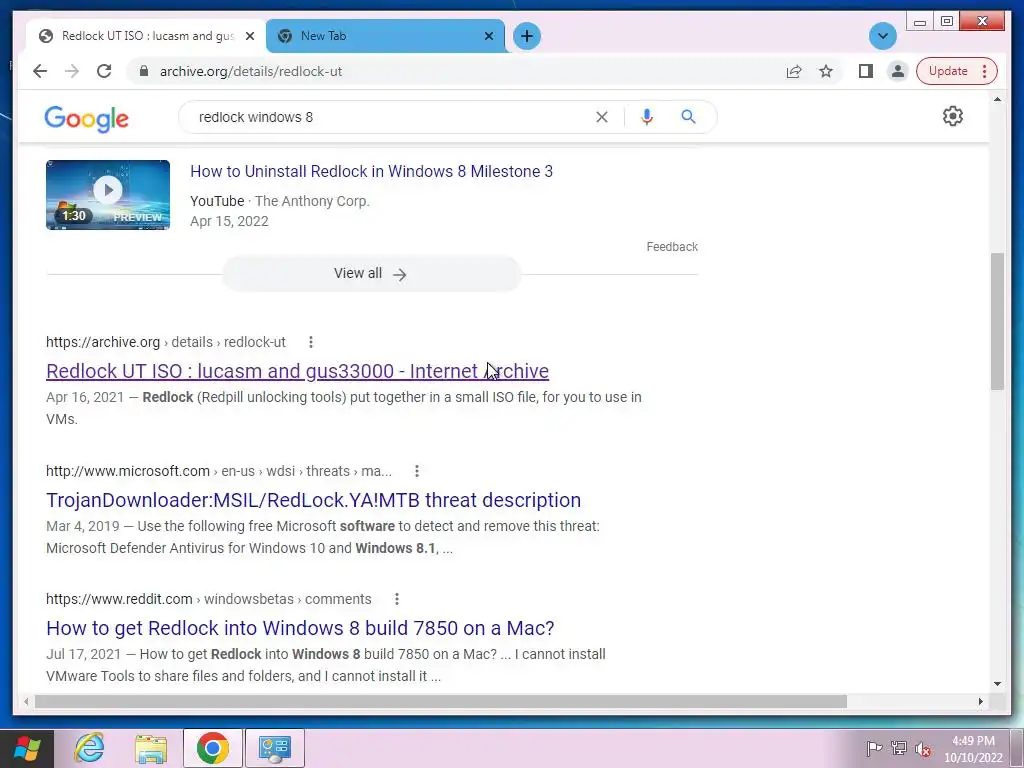Open the control panel taskbar icon
Screen dimensions: 1024x768
[275, 748]
